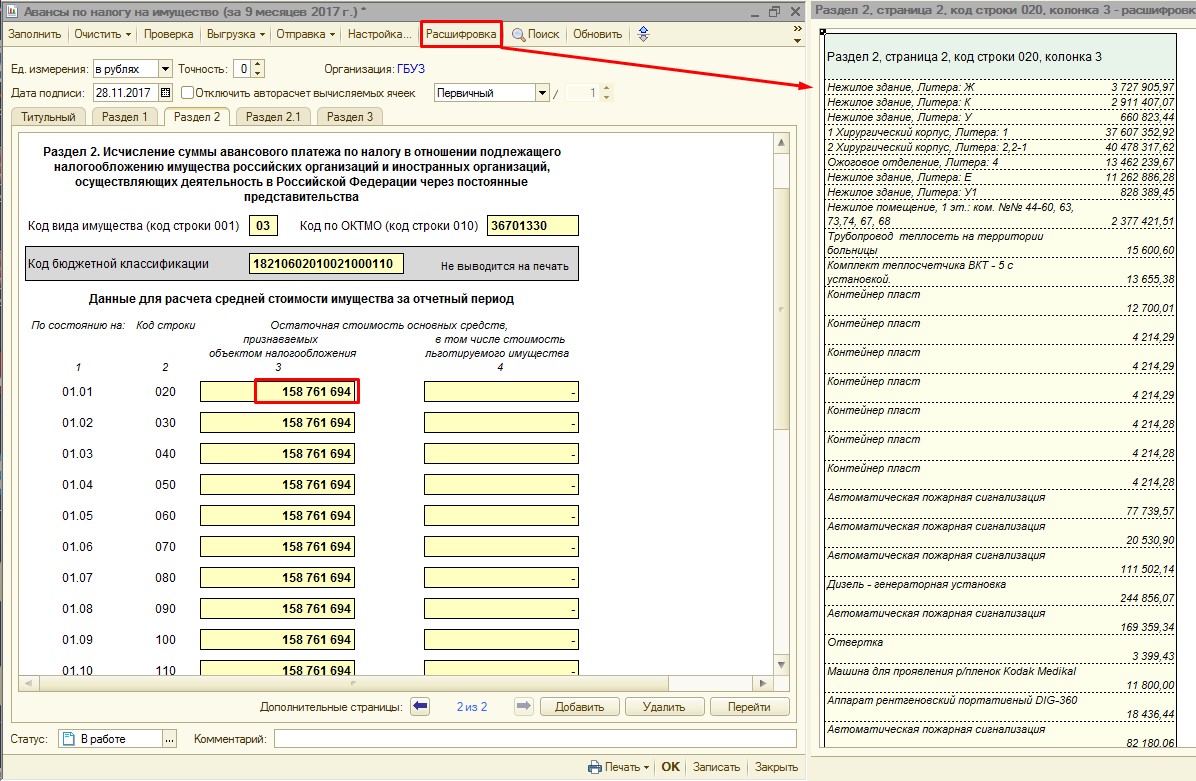Screen dimensions: 1196x781
Task: Go to previous additional page arrow
Action: [x=420, y=707]
